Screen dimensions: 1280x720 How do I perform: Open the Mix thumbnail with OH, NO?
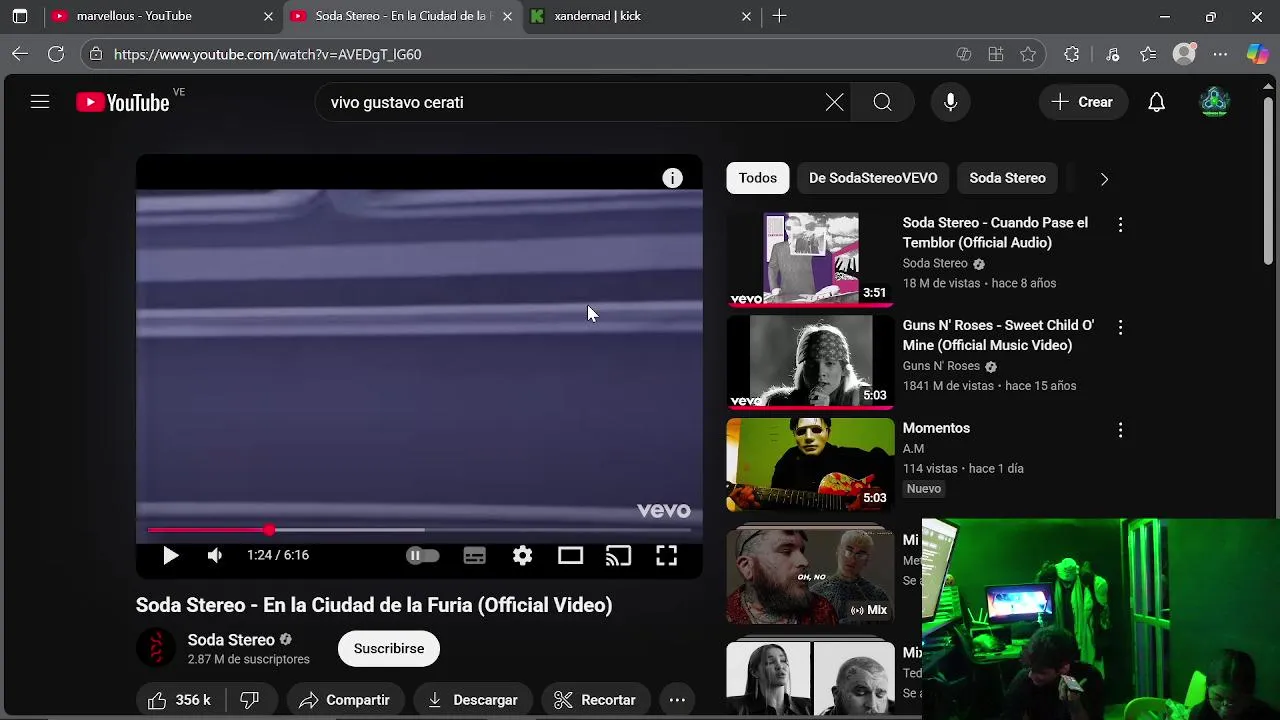tap(810, 575)
